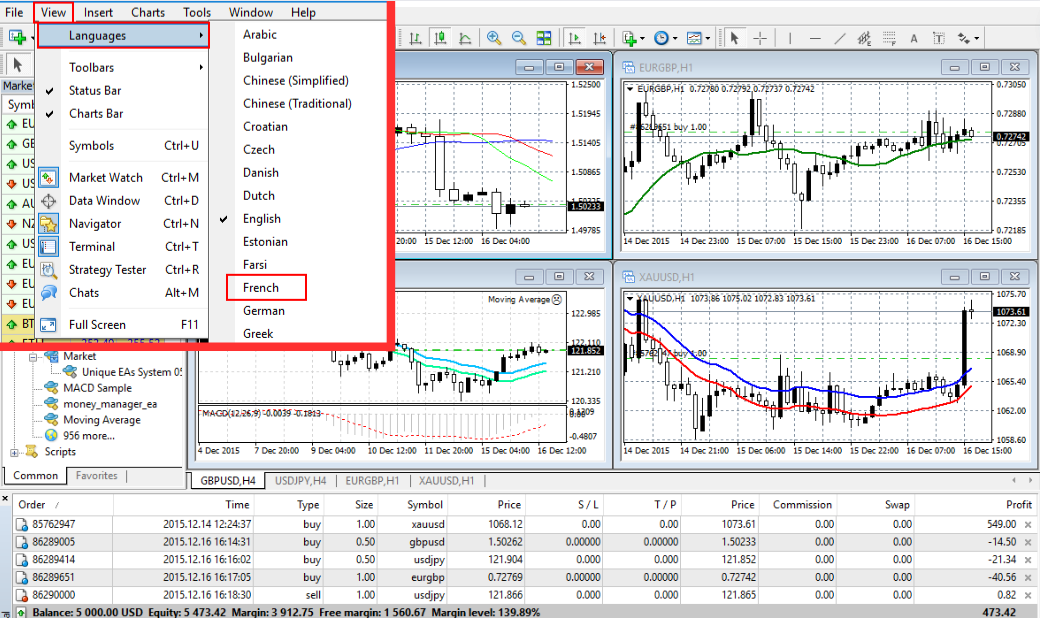Select the equidistant channel tool

864,38
